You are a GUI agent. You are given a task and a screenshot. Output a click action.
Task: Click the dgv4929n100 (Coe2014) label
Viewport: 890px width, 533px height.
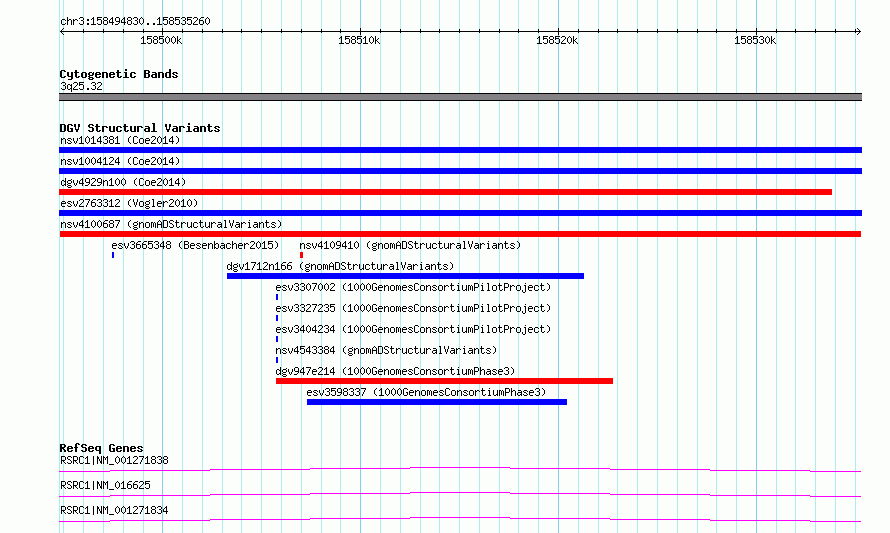[x=123, y=182]
